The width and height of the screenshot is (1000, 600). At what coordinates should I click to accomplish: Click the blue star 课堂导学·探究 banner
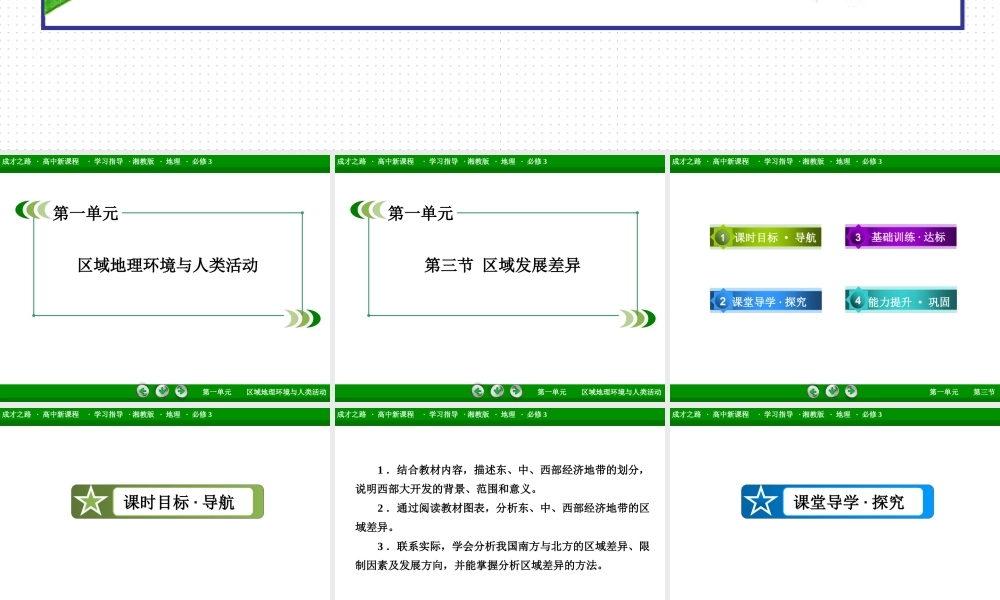click(837, 502)
